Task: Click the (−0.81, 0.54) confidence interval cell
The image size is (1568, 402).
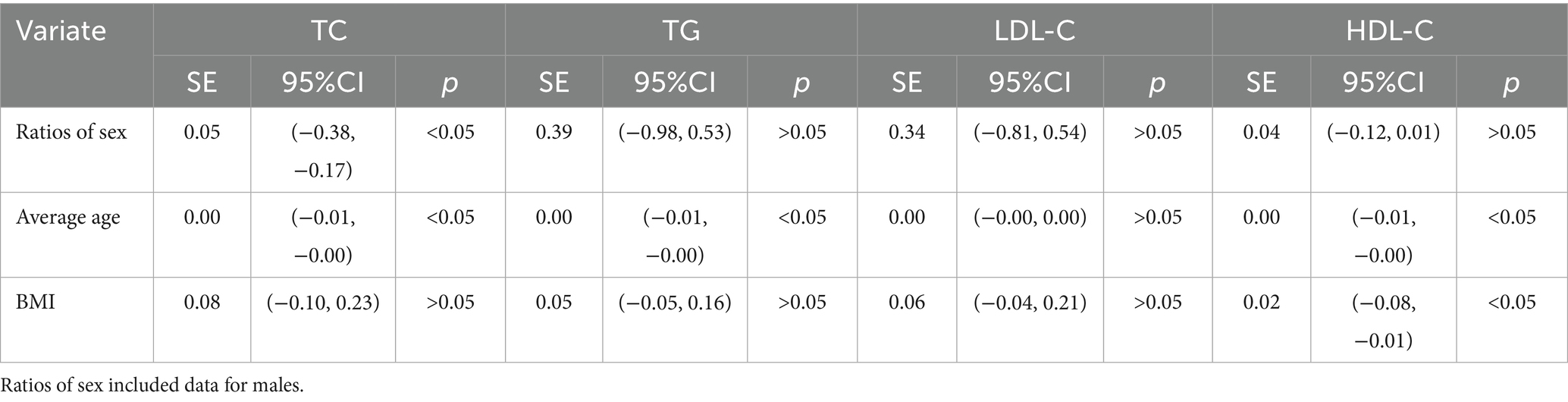Action: 1030,132
